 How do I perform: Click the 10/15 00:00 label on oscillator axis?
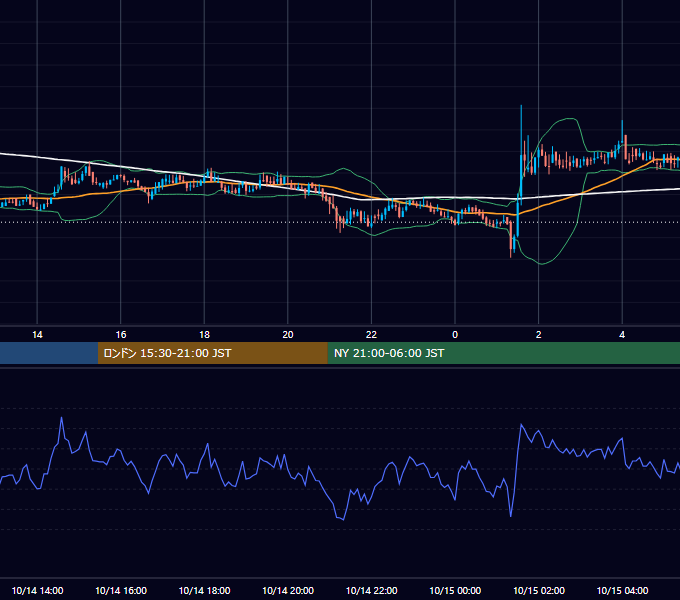455,590
